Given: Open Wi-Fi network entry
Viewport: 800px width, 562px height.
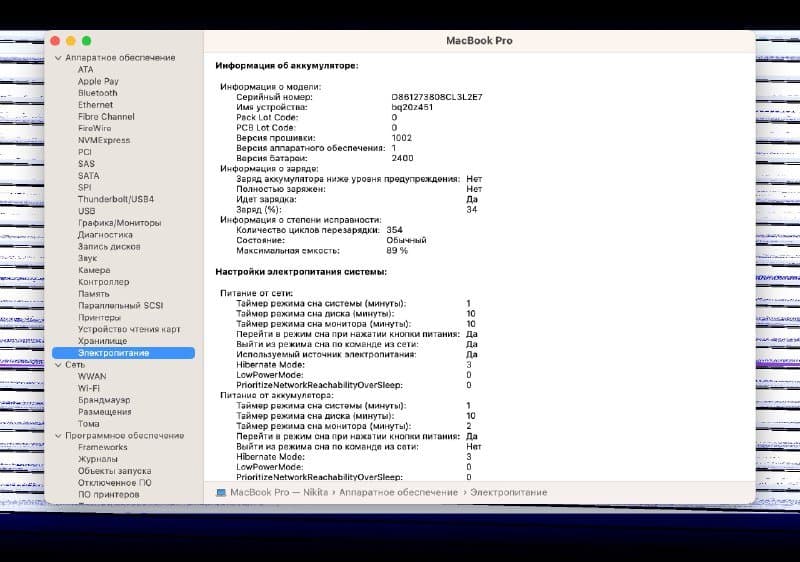Looking at the screenshot, I should click(89, 388).
